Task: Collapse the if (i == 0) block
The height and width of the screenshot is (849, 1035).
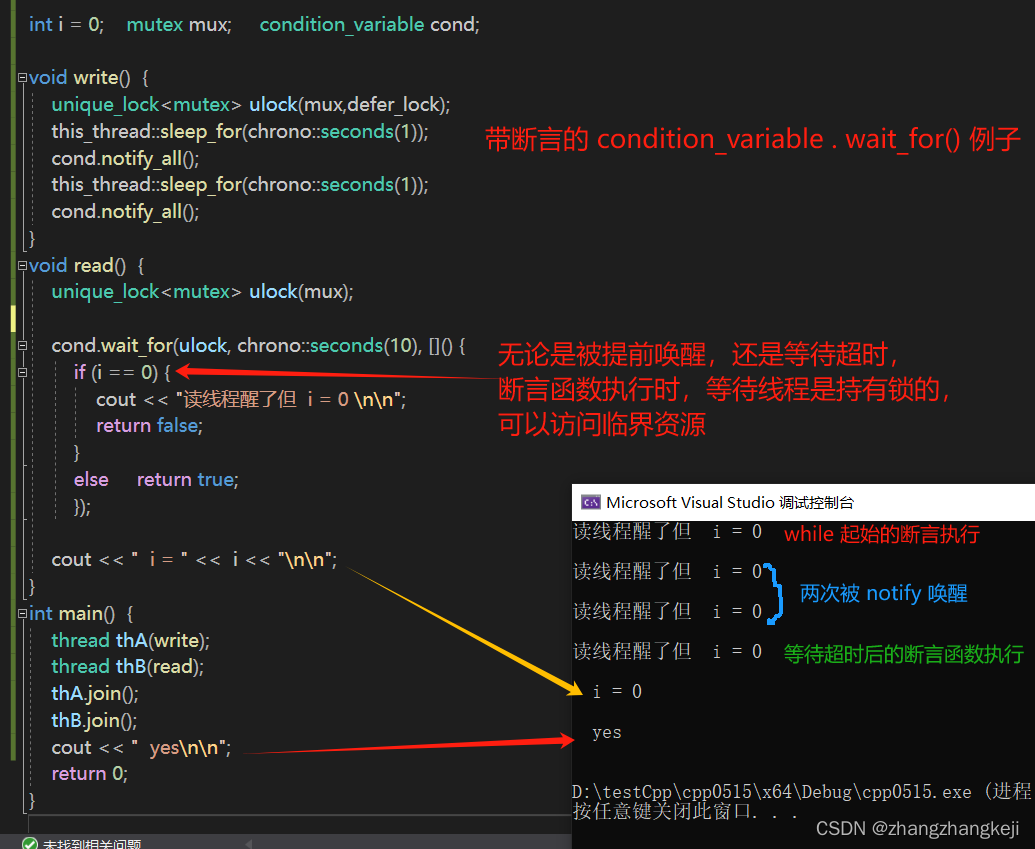Action: [x=22, y=372]
